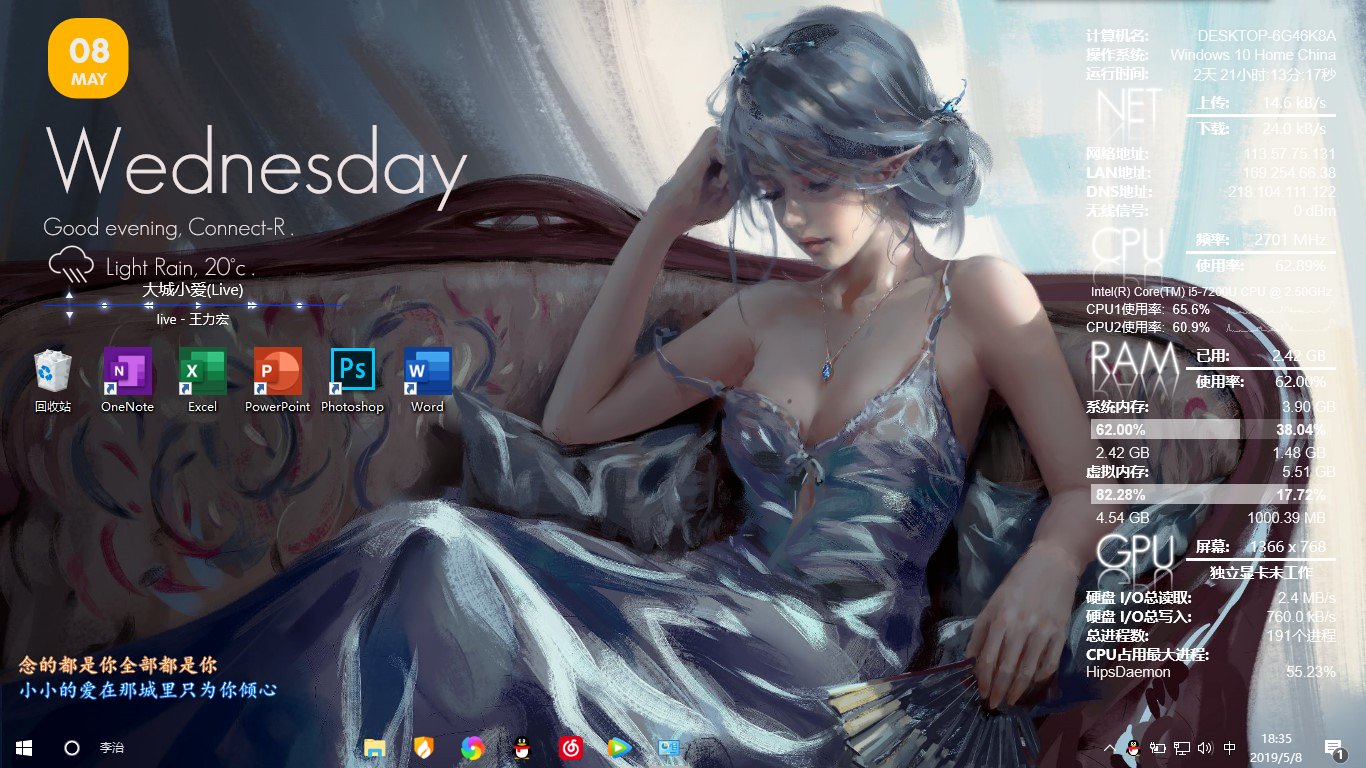The width and height of the screenshot is (1366, 768).
Task: Open the network tray icon
Action: tap(1182, 747)
